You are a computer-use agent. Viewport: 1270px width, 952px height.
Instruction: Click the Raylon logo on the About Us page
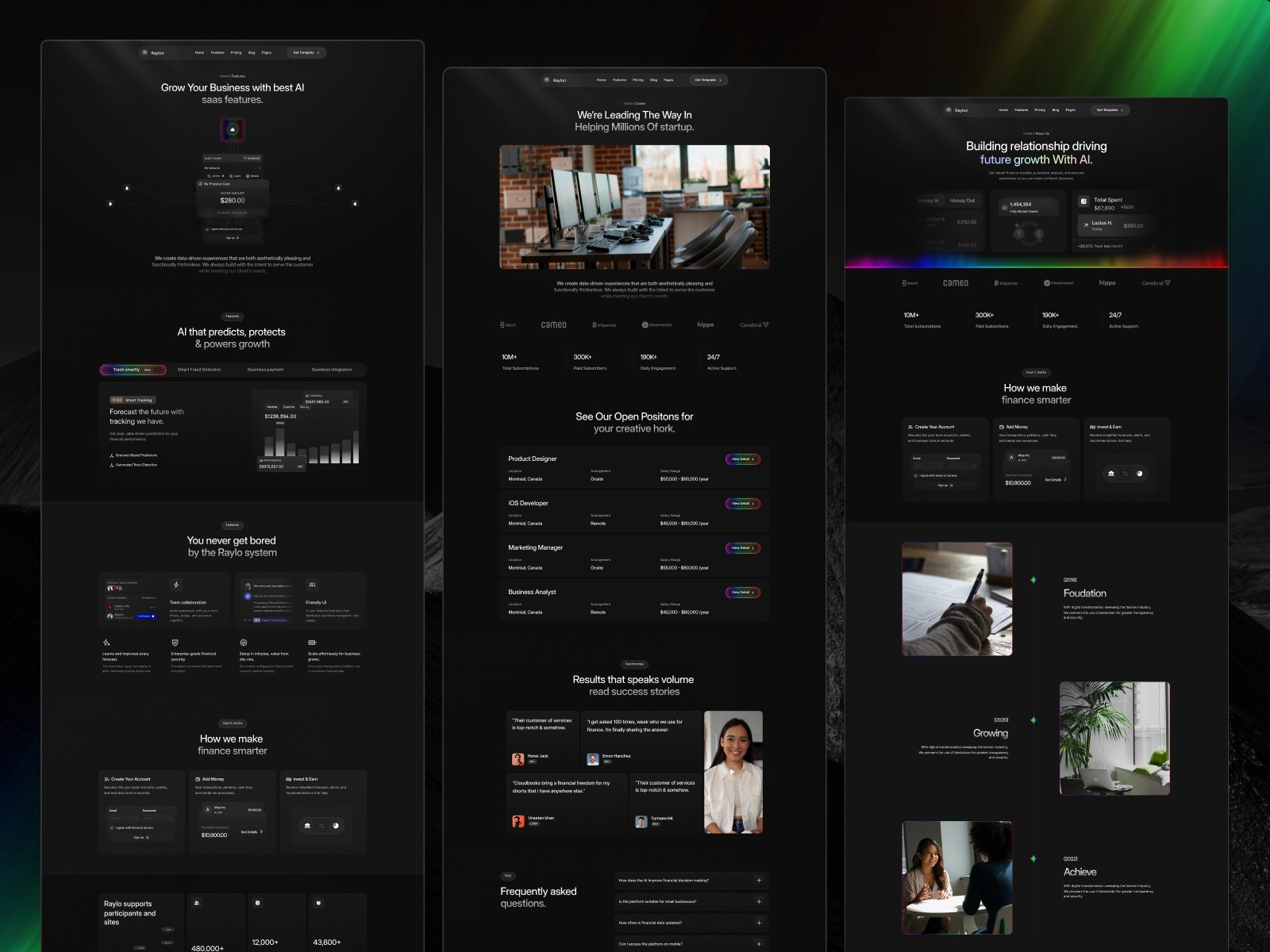pyautogui.click(x=956, y=110)
